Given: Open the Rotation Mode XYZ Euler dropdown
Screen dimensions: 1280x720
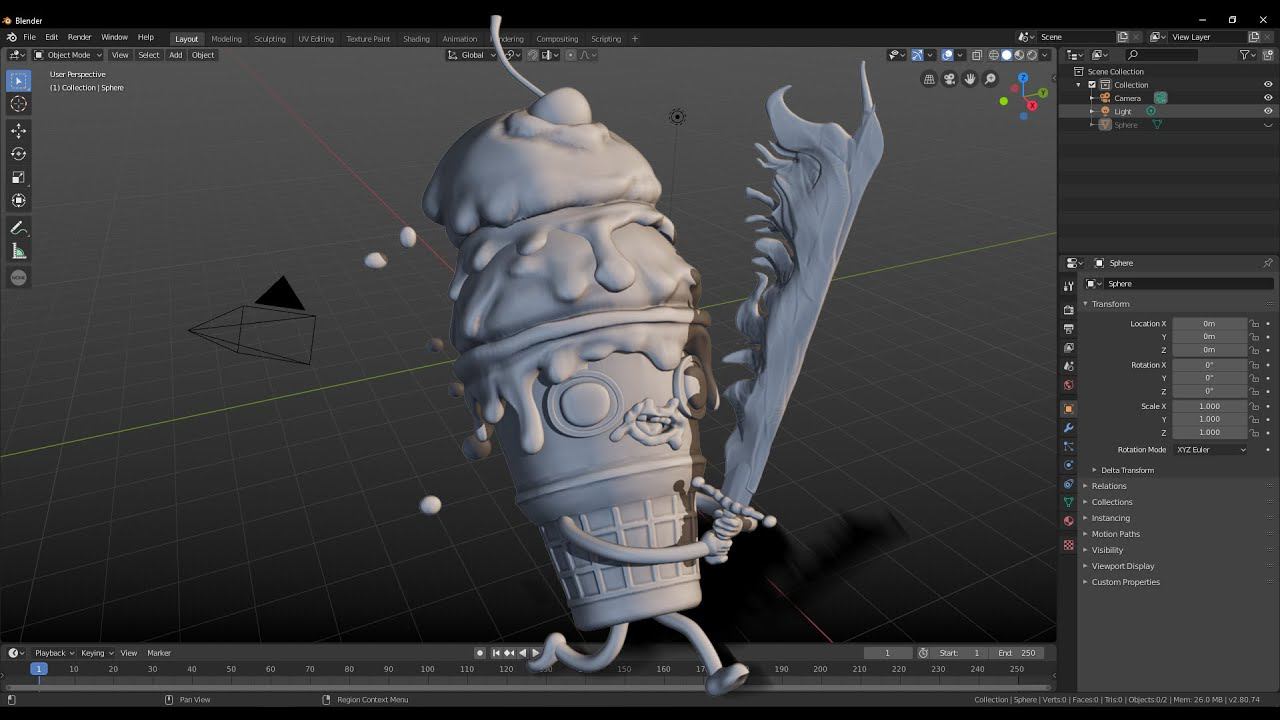Looking at the screenshot, I should pos(1210,450).
